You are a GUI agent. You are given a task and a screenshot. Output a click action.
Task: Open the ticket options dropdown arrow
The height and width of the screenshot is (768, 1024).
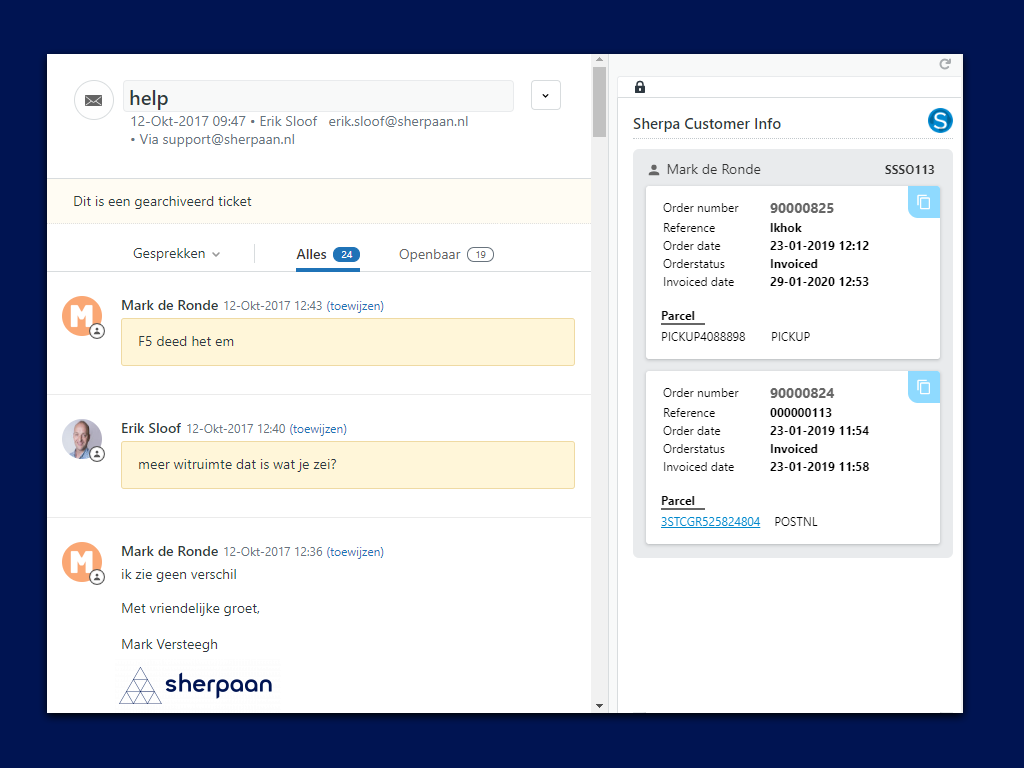(545, 96)
